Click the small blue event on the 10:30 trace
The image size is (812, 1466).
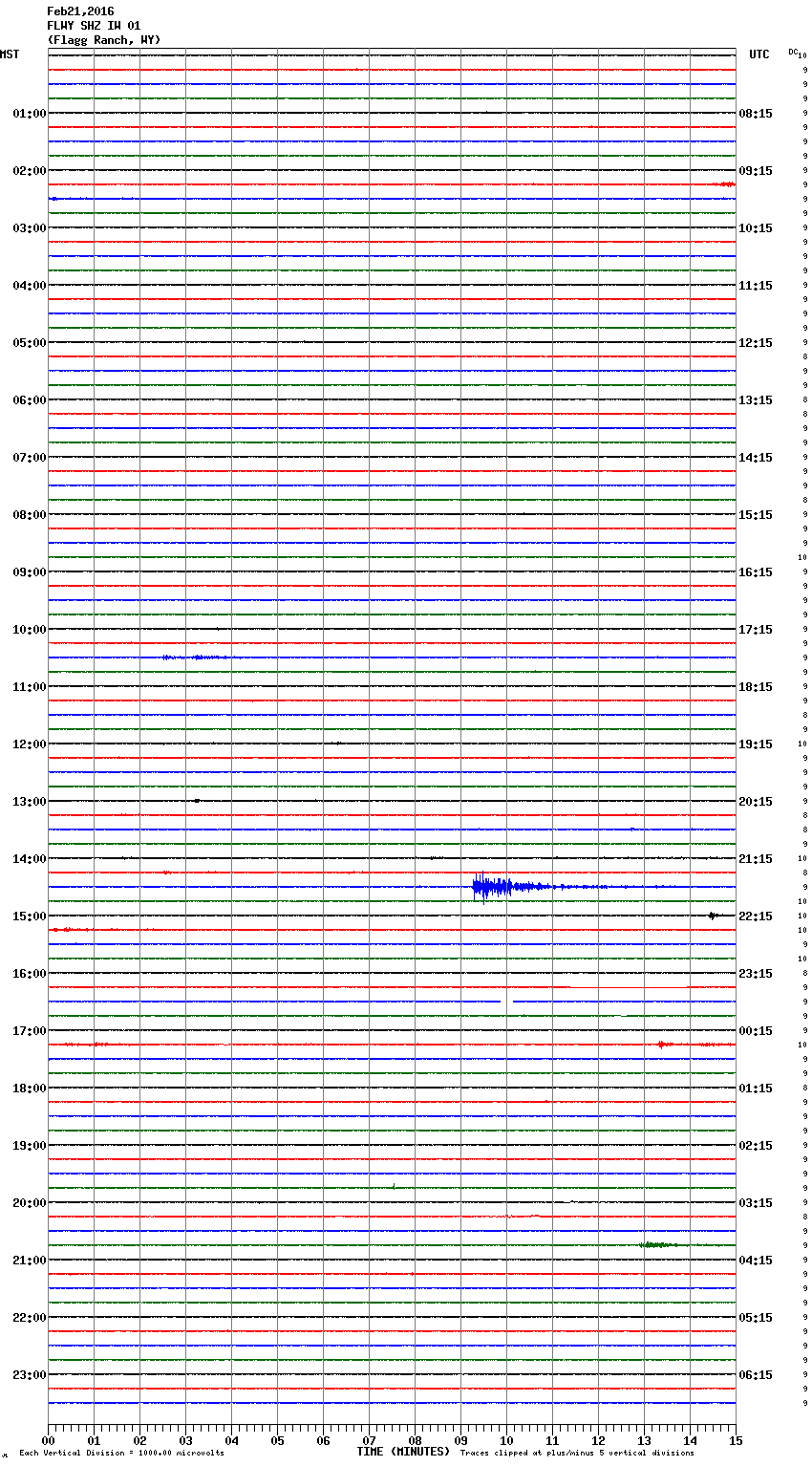click(195, 658)
